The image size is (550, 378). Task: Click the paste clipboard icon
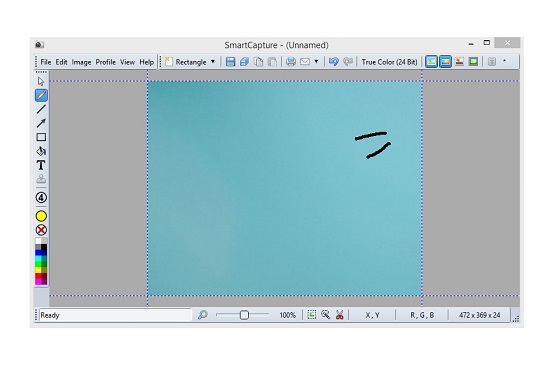coord(273,62)
